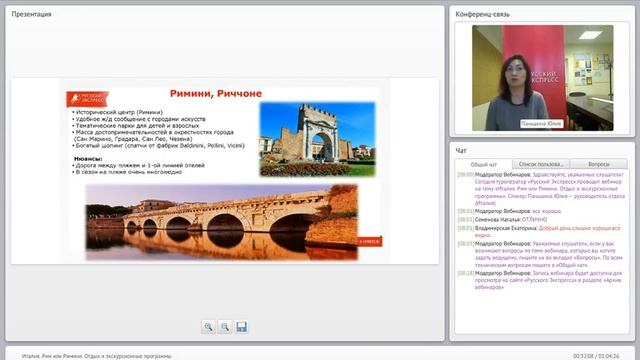Click the floppy disk save icon

point(242,327)
